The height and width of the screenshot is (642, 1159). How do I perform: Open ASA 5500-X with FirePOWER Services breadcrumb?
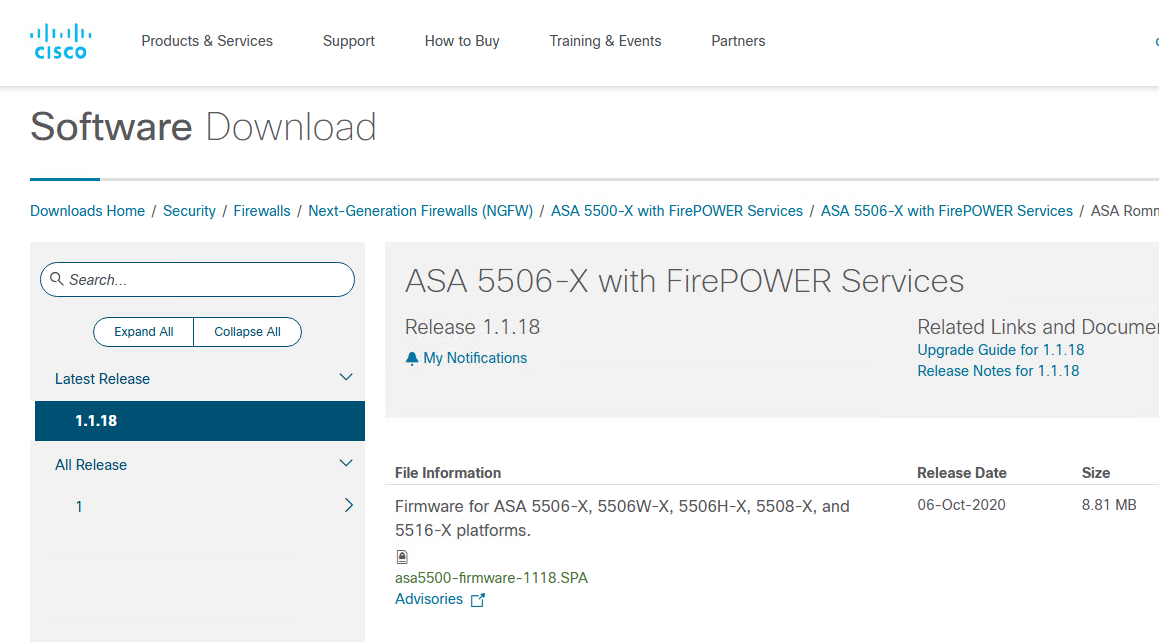click(677, 211)
